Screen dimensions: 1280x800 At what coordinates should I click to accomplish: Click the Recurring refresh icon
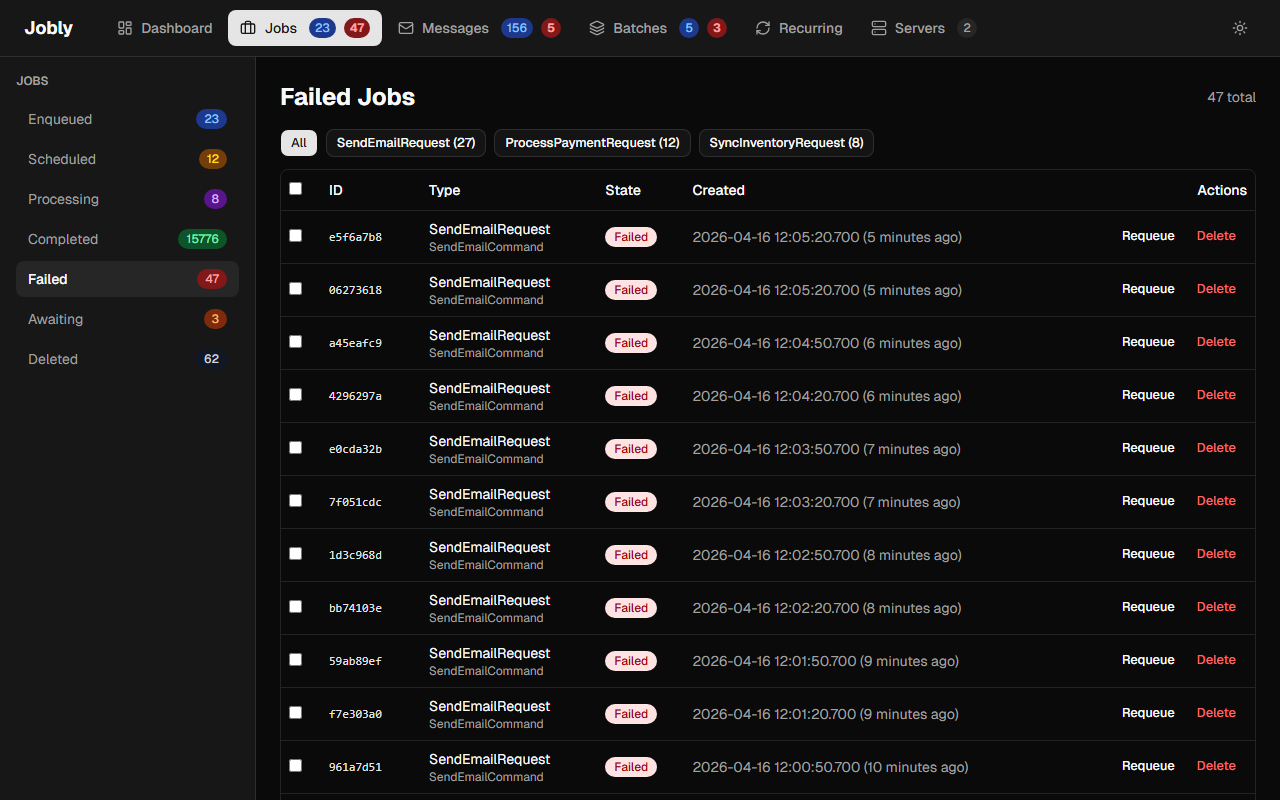click(763, 28)
